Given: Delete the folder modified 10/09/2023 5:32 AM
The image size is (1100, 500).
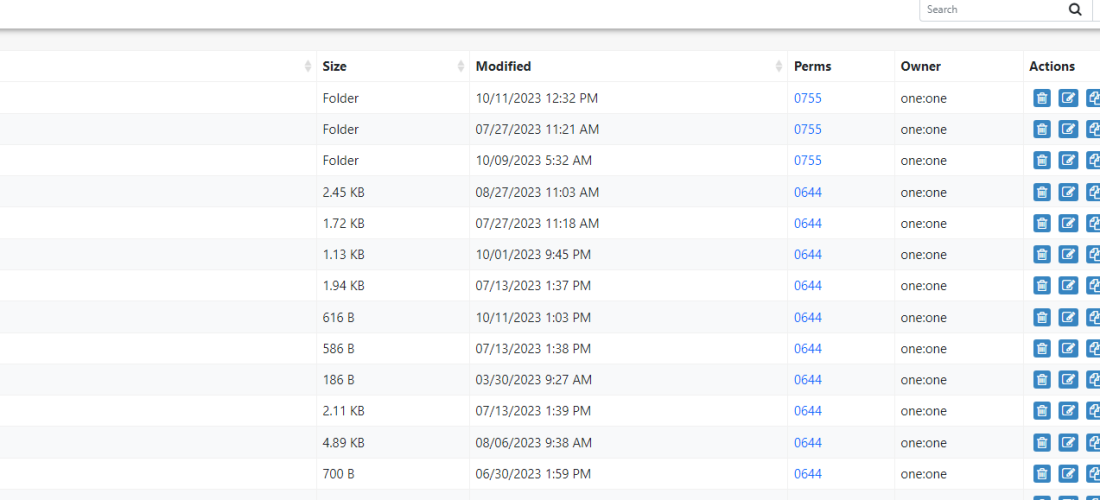Looking at the screenshot, I should click(1042, 161).
